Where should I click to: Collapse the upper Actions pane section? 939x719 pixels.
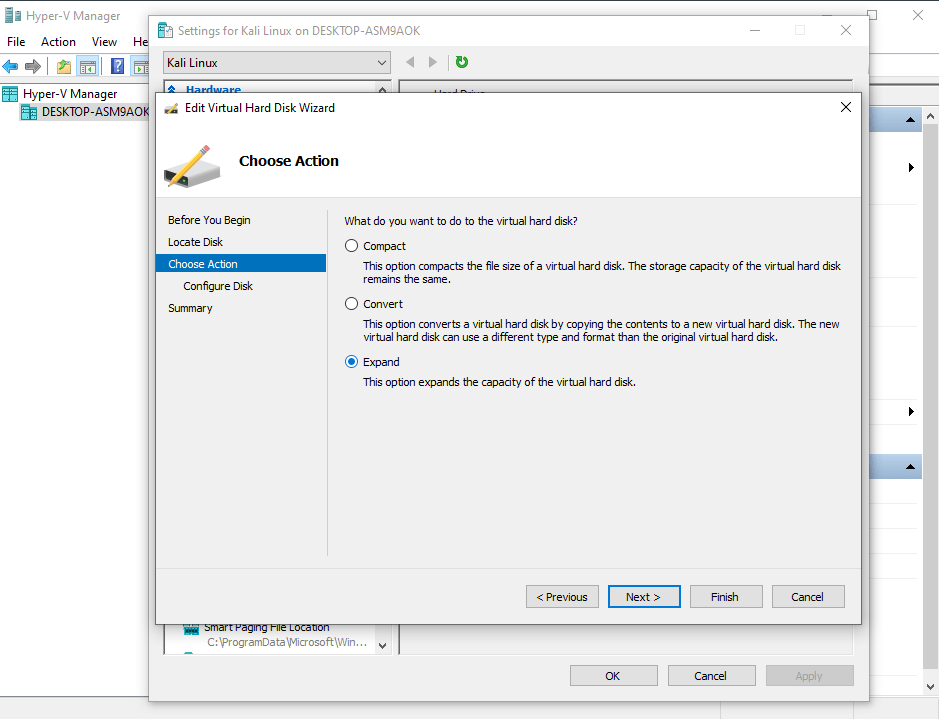pos(910,120)
